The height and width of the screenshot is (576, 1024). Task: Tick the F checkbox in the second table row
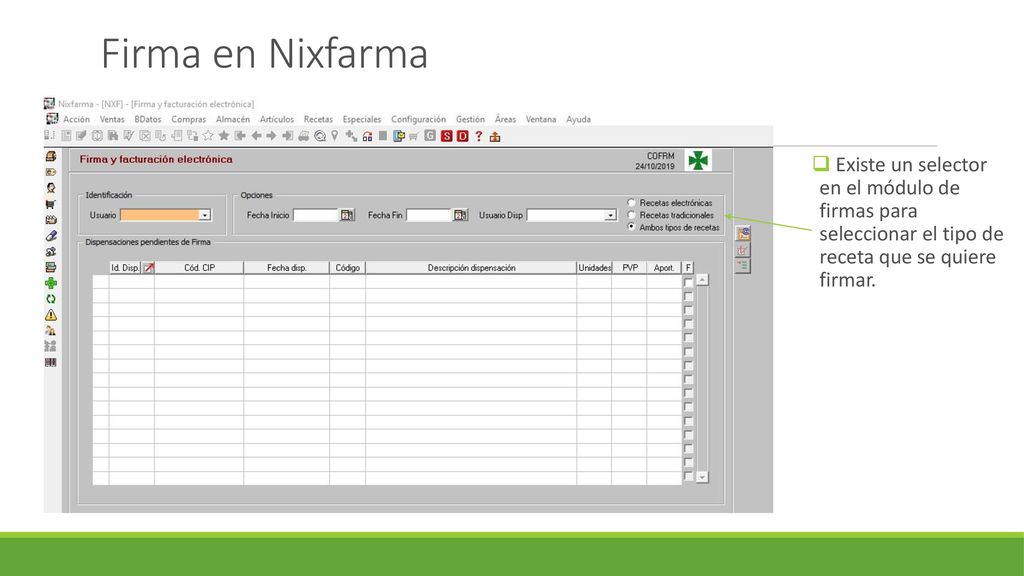tap(688, 296)
